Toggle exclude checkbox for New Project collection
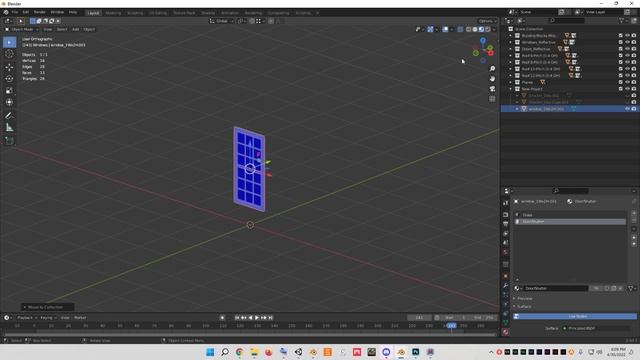This screenshot has width=640, height=360. [x=621, y=89]
